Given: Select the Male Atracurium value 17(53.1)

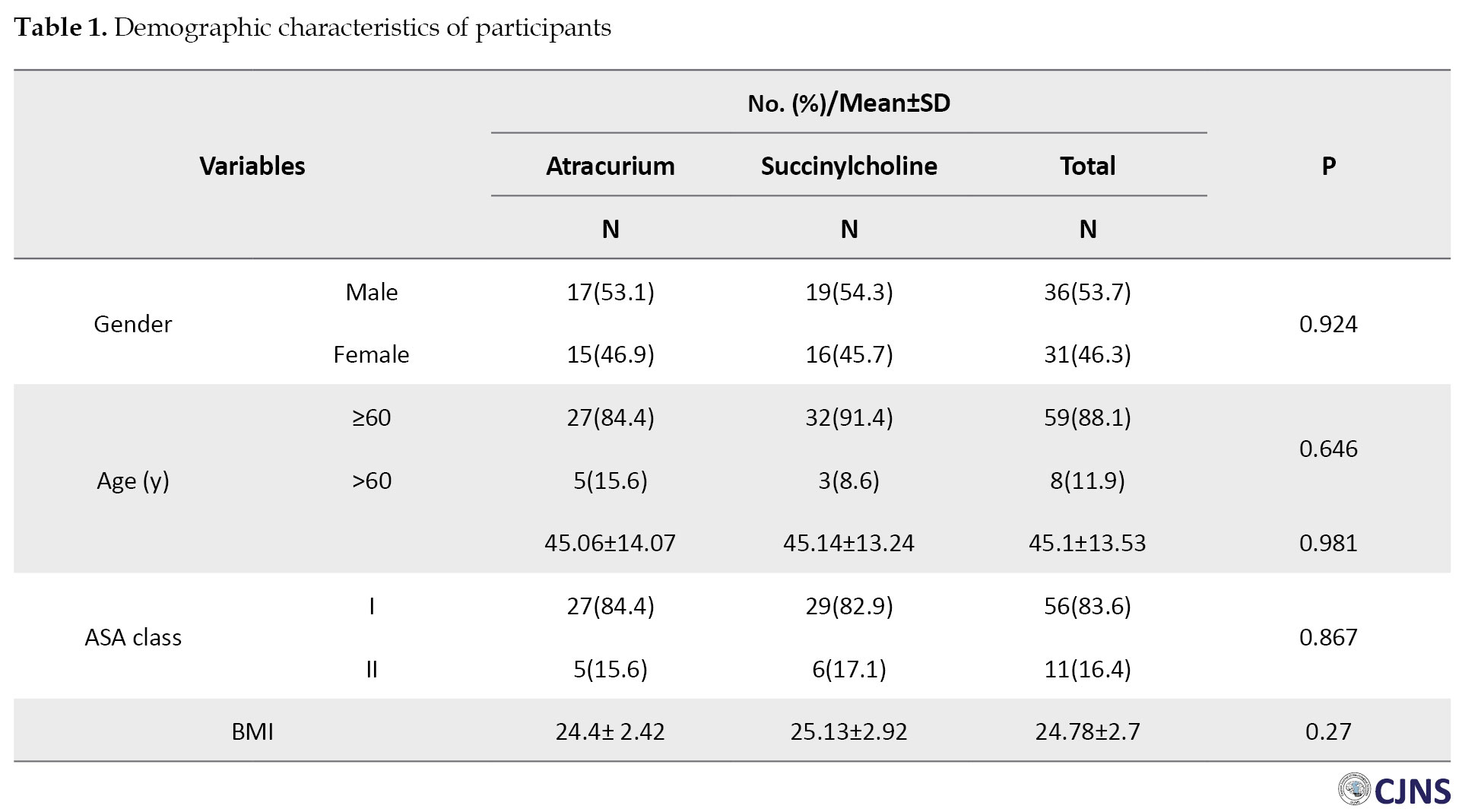Looking at the screenshot, I should pos(610,292).
